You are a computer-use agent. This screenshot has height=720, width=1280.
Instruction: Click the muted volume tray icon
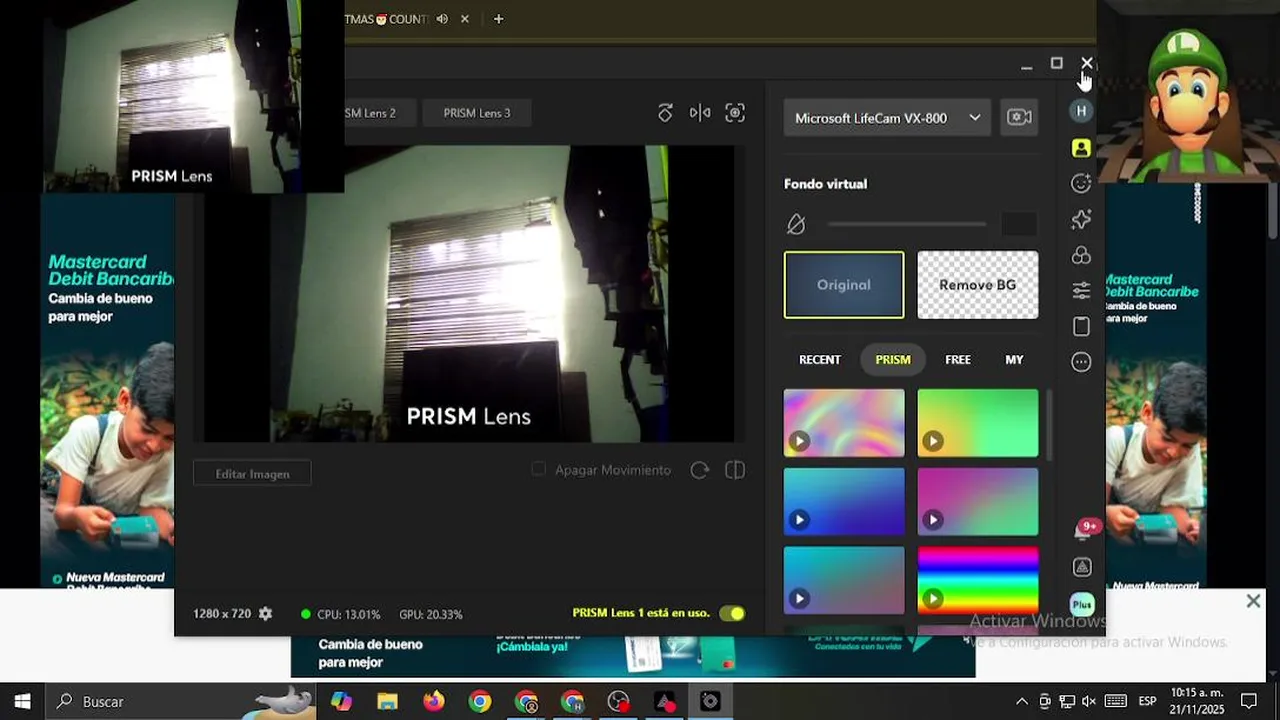[x=1089, y=702]
